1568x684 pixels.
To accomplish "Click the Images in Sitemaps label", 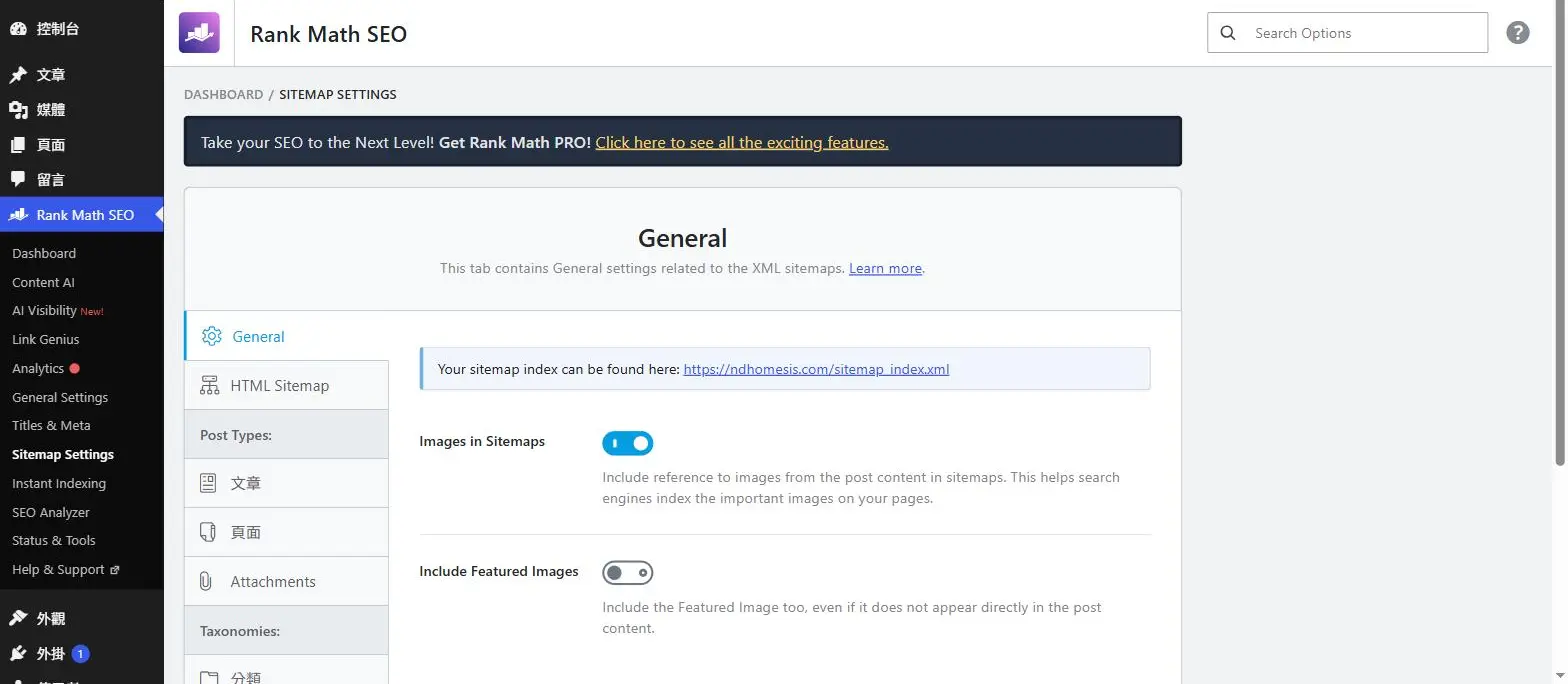I will (x=482, y=441).
